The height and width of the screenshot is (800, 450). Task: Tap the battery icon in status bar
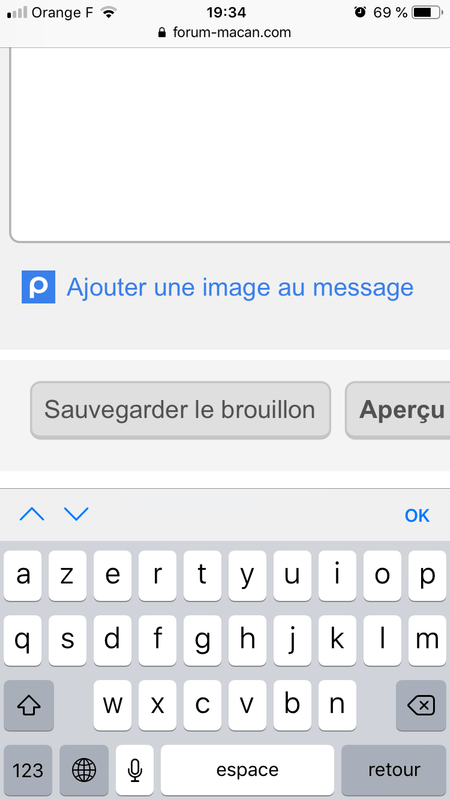point(428,12)
